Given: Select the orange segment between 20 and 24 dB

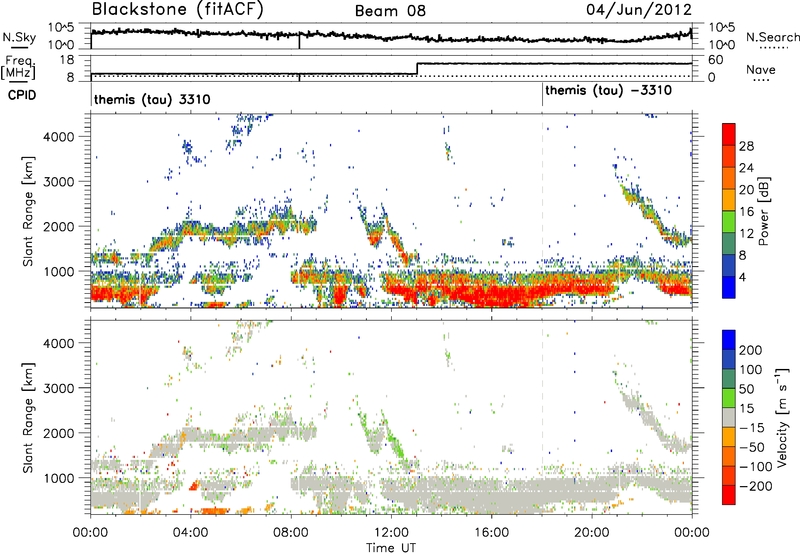Looking at the screenshot, I should point(729,179).
